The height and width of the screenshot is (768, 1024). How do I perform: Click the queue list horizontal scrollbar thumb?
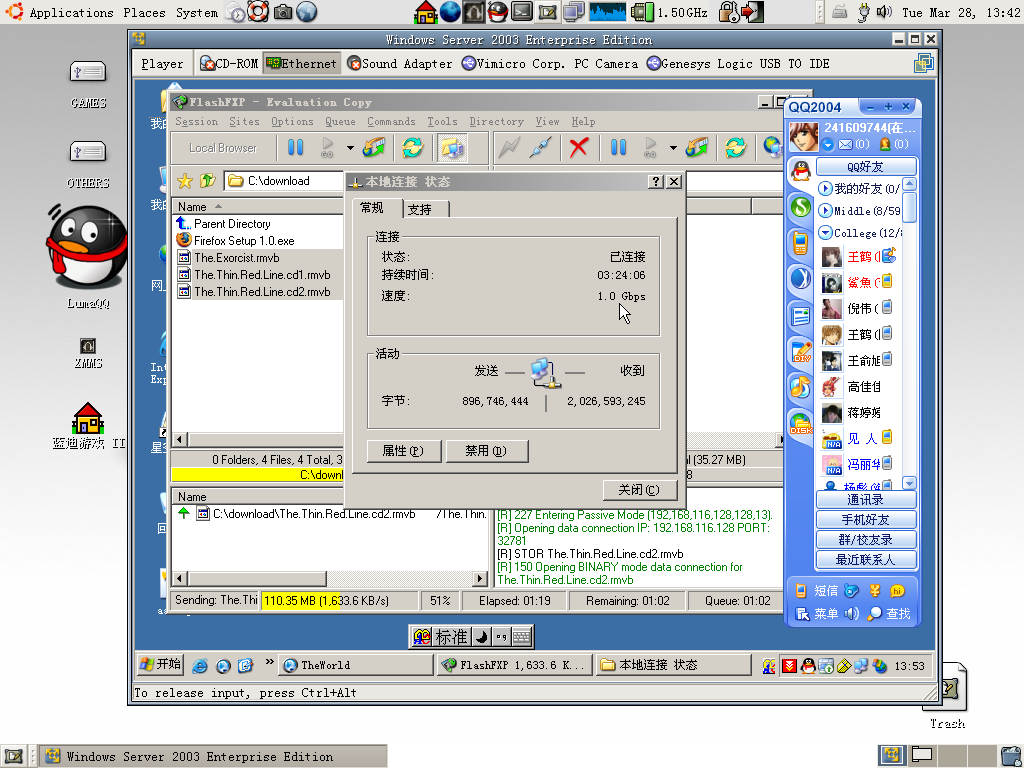point(257,579)
